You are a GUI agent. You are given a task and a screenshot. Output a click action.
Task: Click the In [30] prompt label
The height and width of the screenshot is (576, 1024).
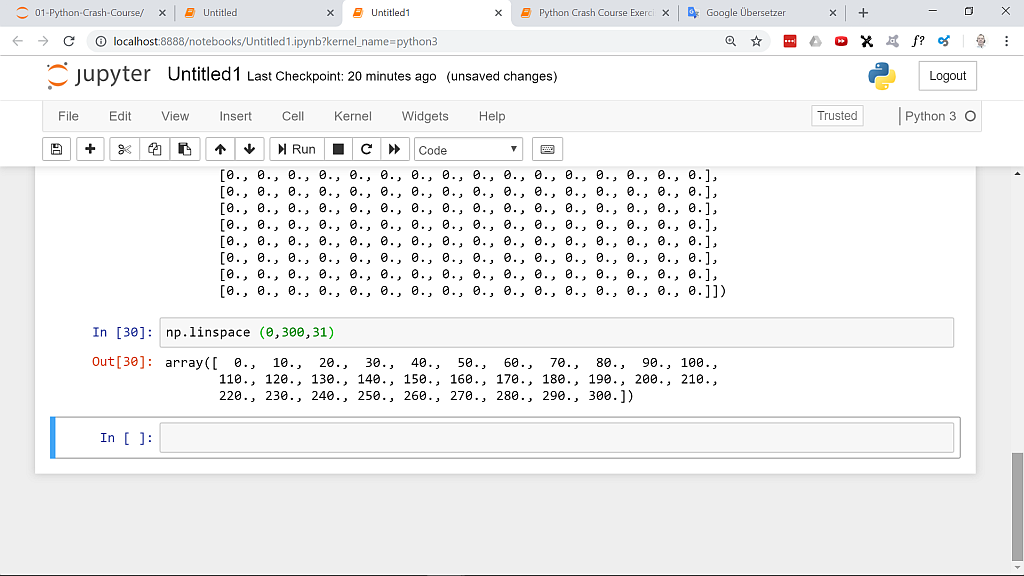[122, 332]
